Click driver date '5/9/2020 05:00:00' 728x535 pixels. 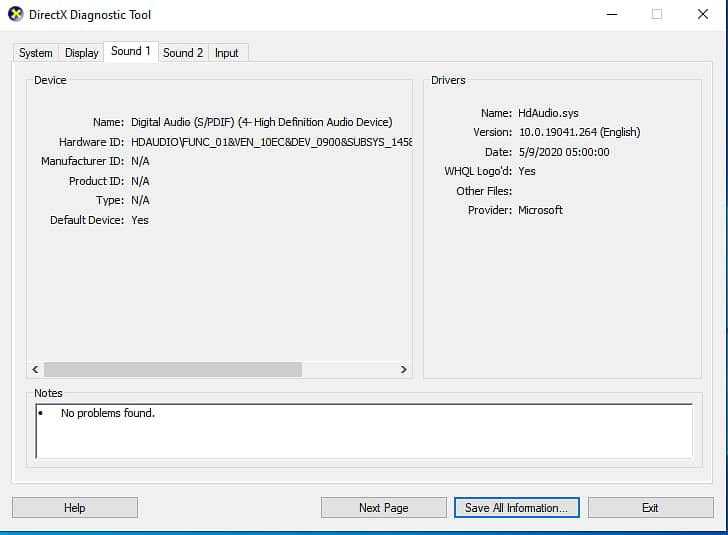point(564,152)
